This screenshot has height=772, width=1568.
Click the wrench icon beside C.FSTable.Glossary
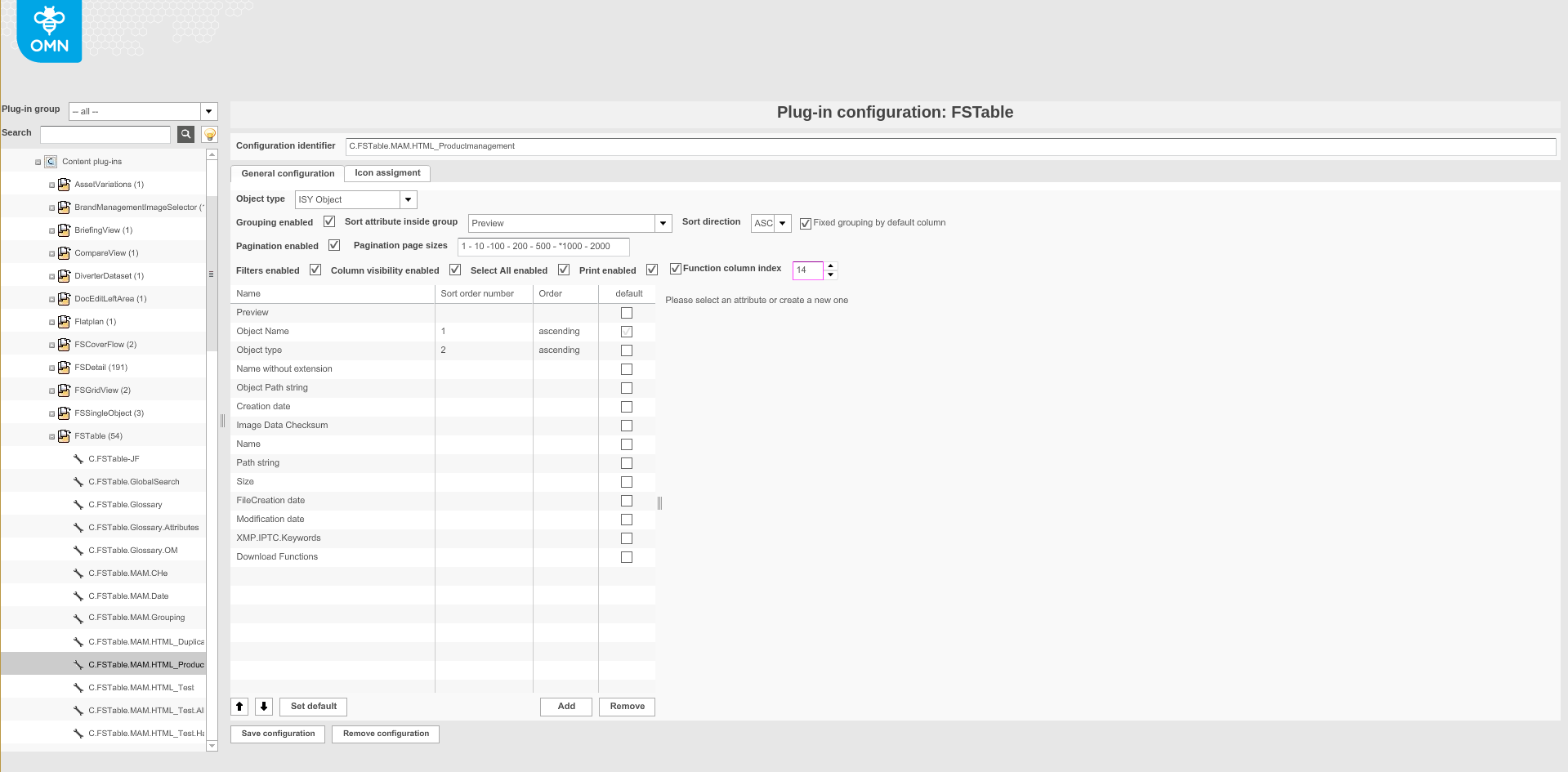click(x=77, y=504)
